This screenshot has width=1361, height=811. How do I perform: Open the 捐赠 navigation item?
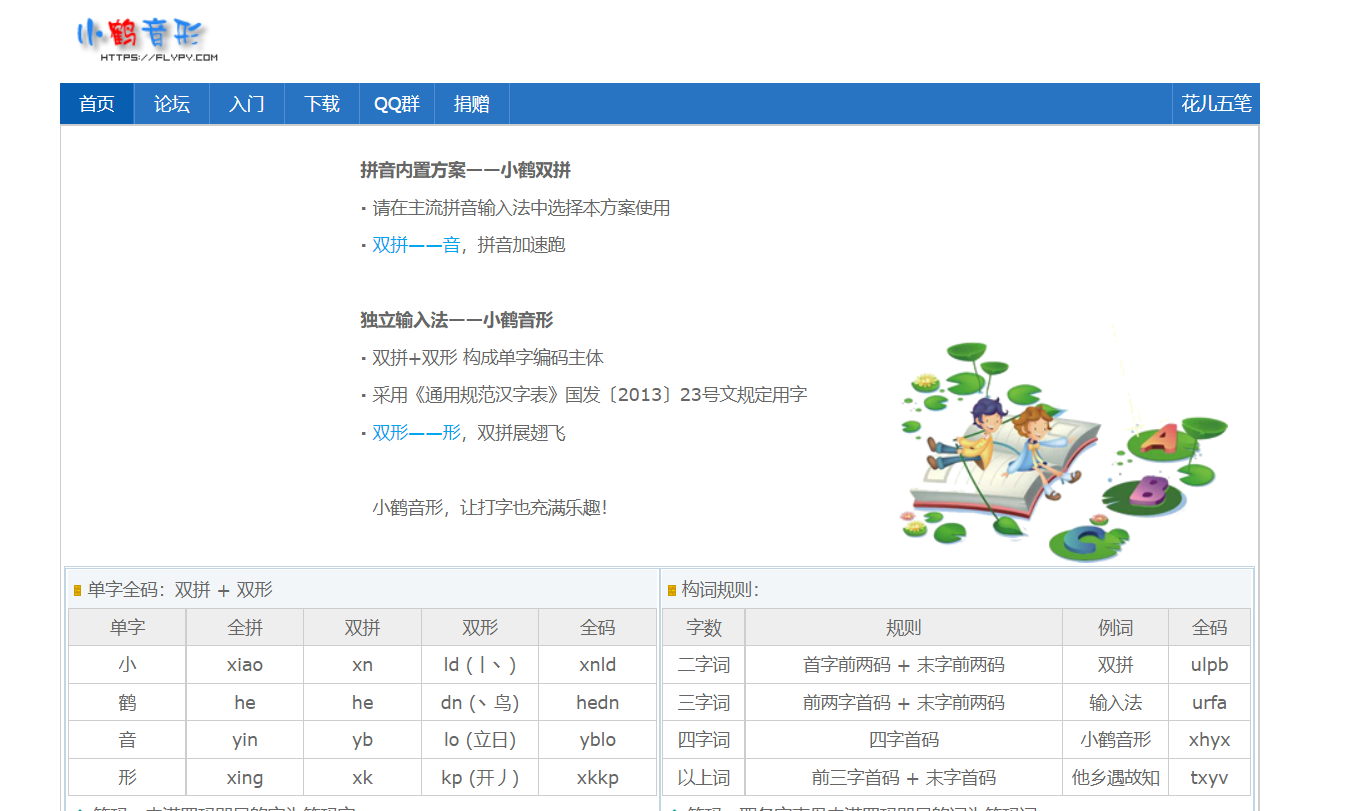point(471,103)
